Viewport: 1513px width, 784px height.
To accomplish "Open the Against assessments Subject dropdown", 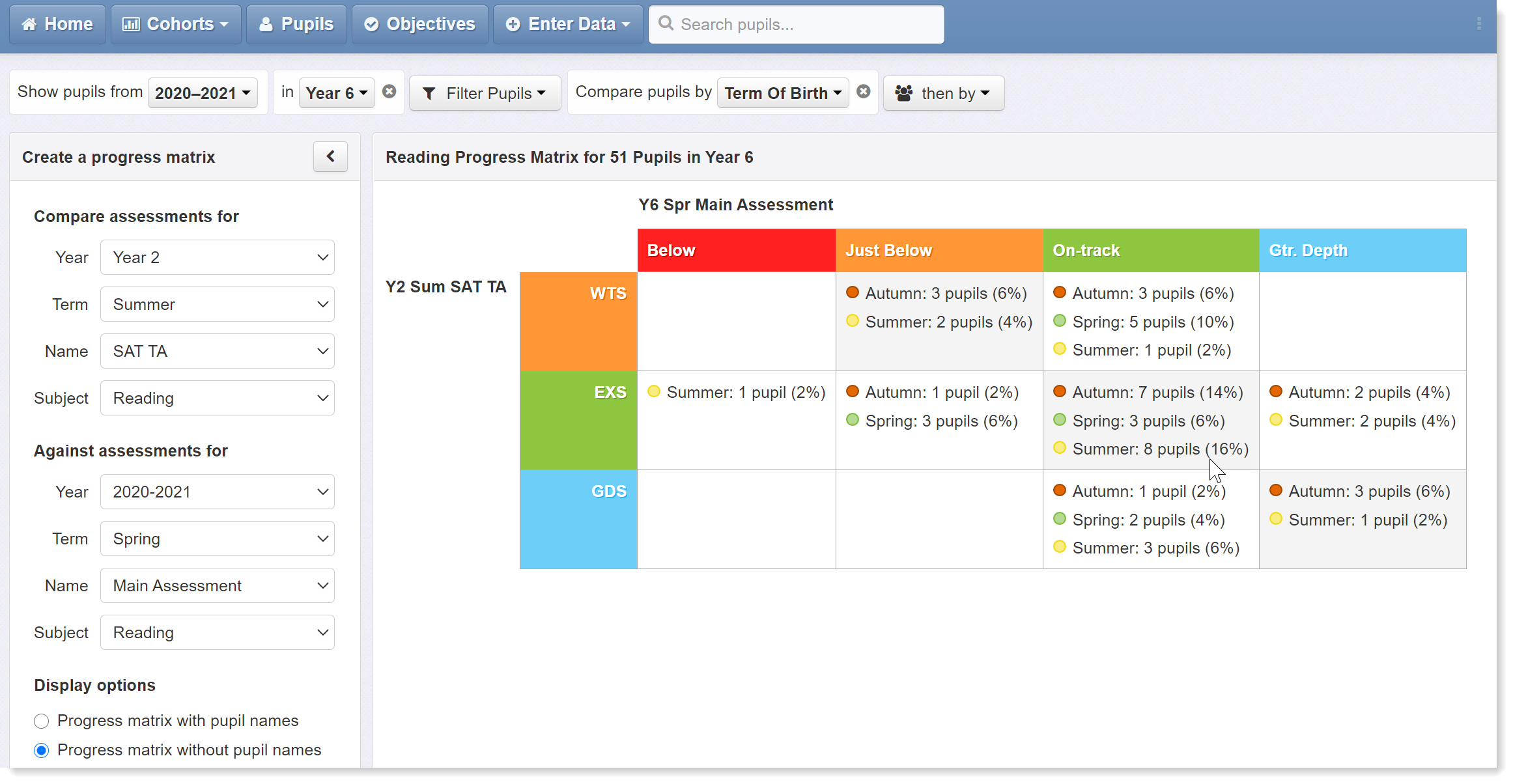I will point(218,632).
